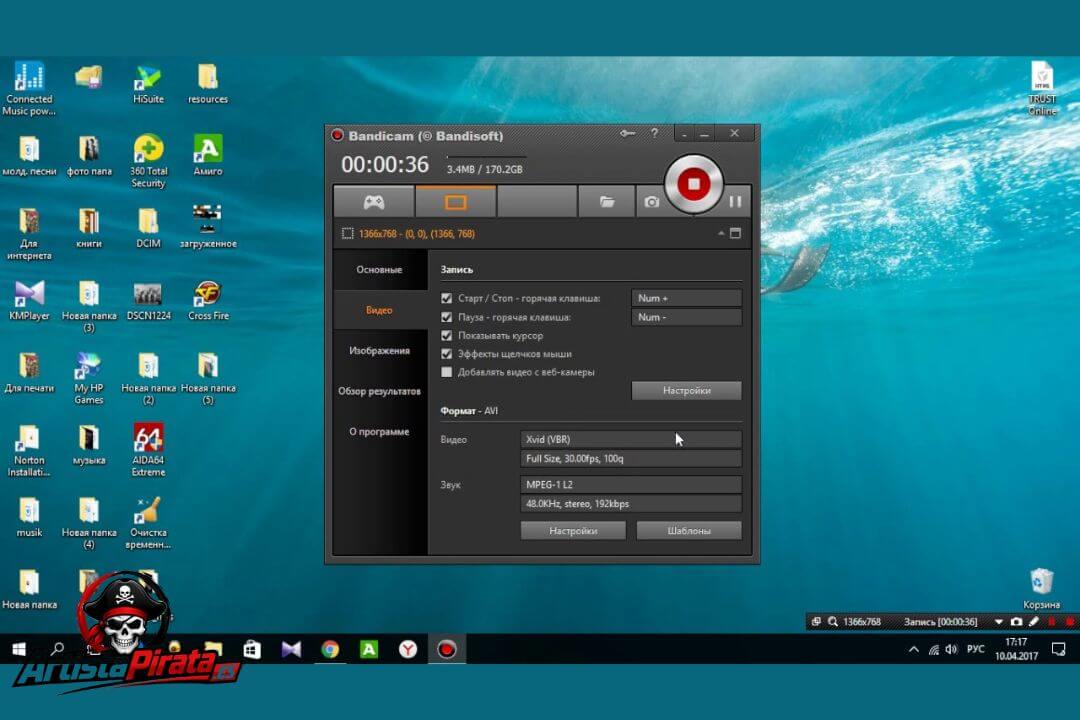Screen dimensions: 1080x720
Task: Toggle fullscreen rectangle window icon
Action: pos(736,234)
